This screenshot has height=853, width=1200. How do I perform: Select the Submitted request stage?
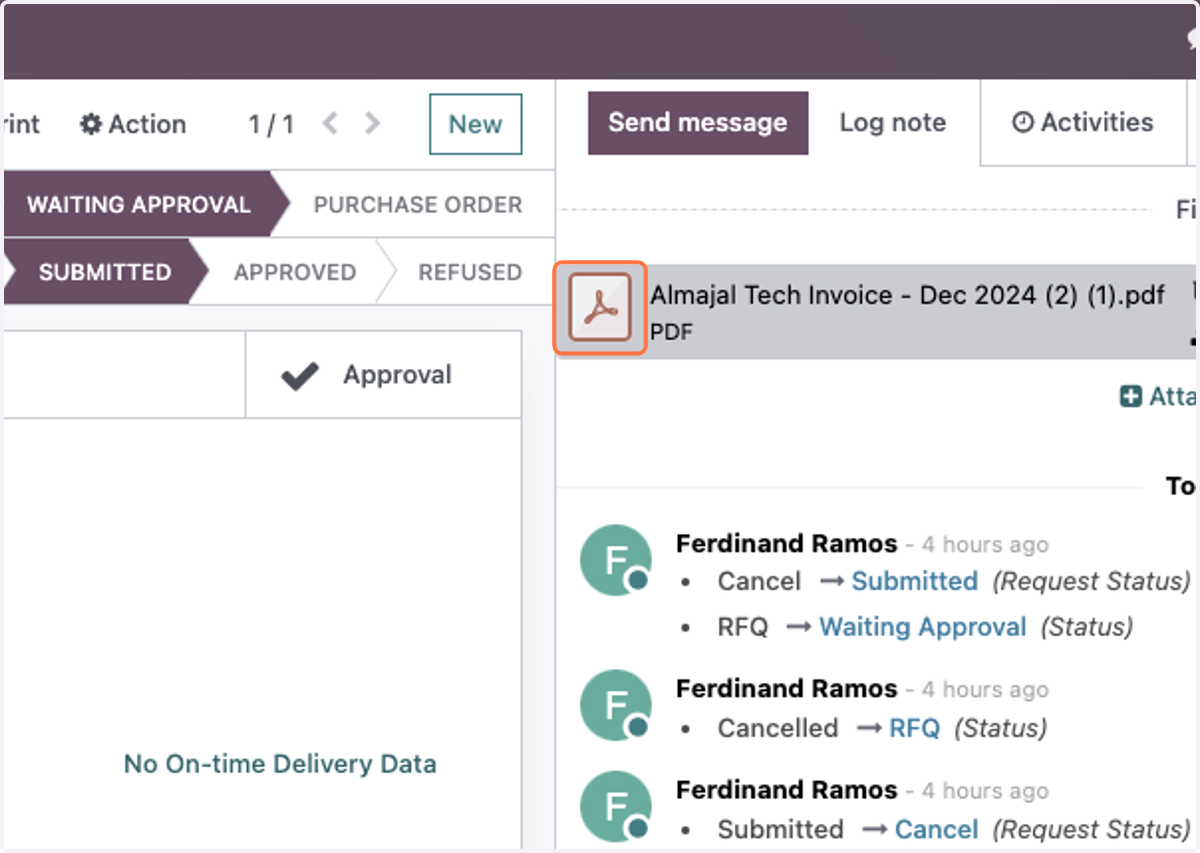(105, 272)
